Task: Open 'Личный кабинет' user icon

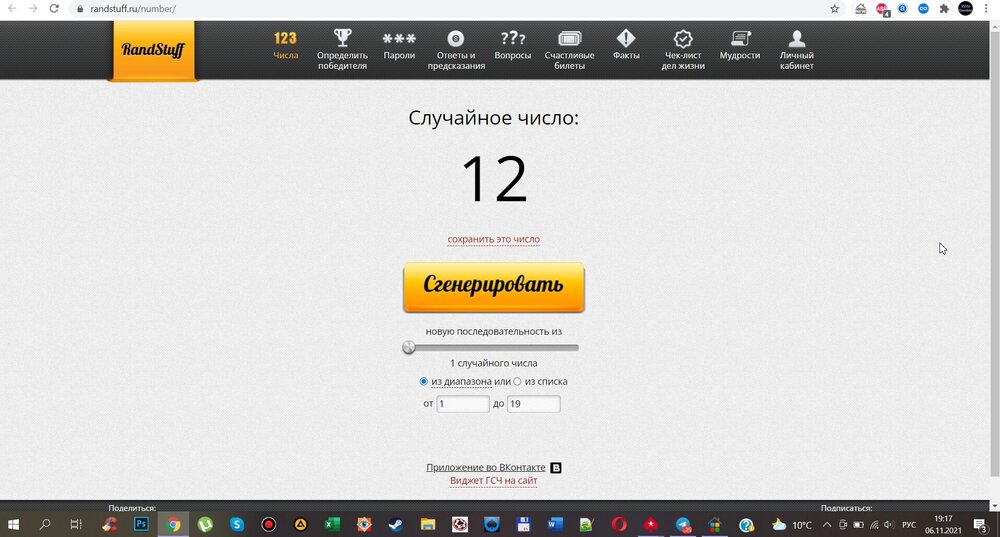Action: (x=797, y=39)
